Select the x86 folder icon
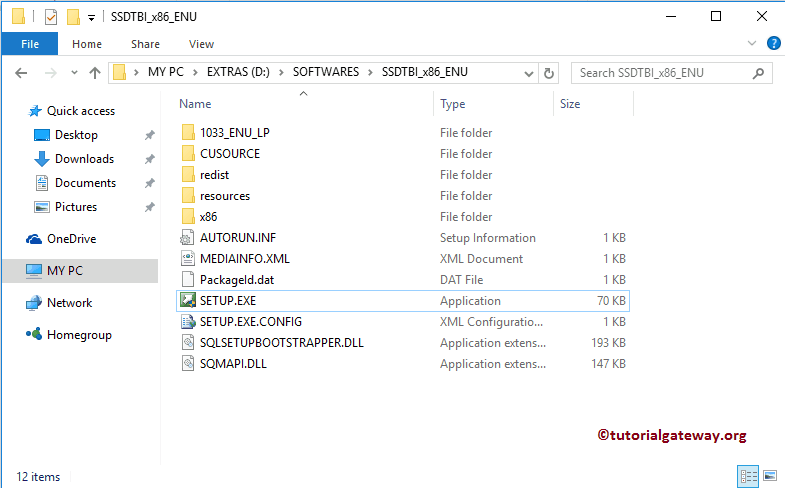Image resolution: width=785 pixels, height=488 pixels. tap(188, 217)
